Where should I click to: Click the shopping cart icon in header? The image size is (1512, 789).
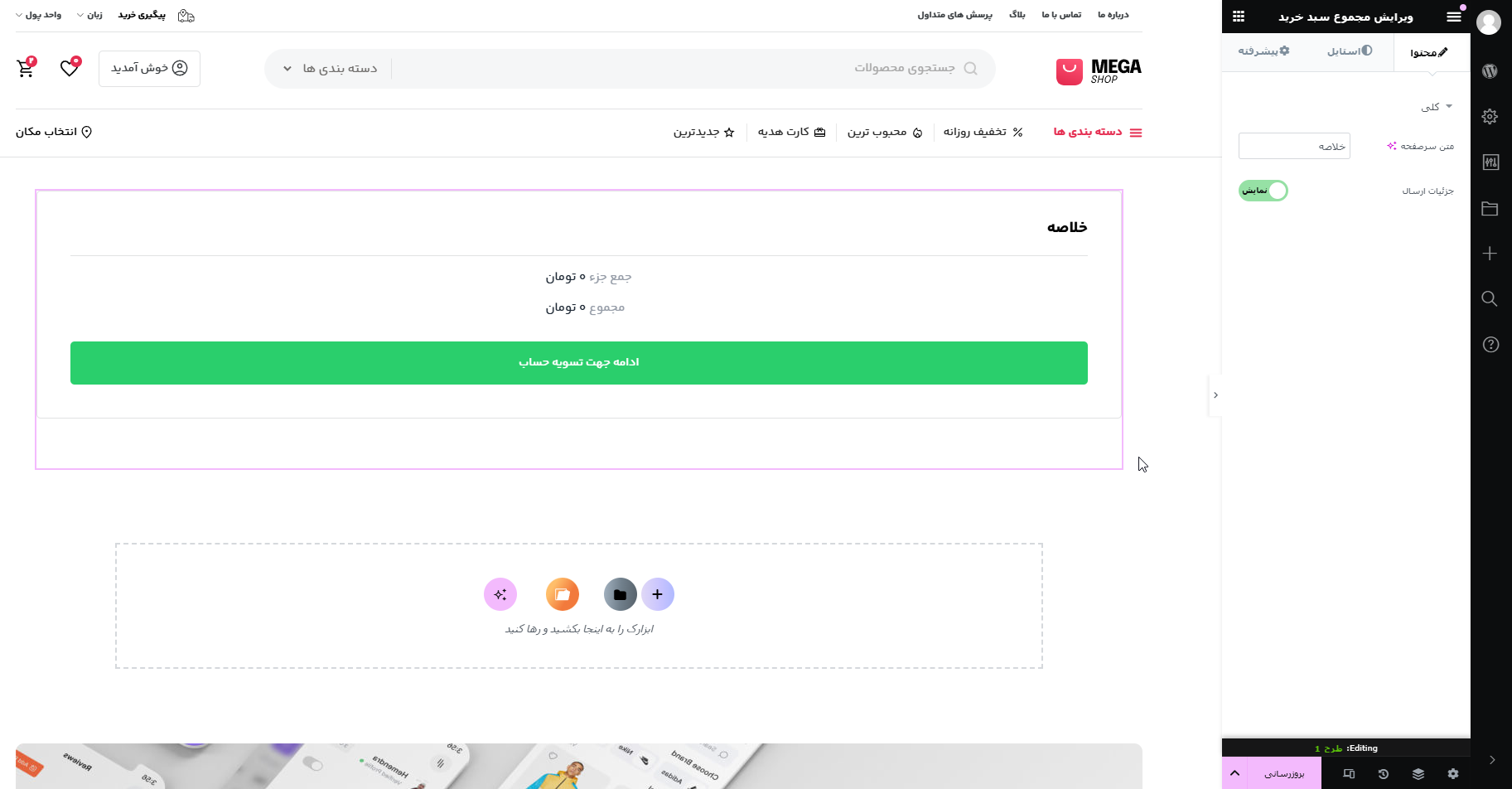26,68
